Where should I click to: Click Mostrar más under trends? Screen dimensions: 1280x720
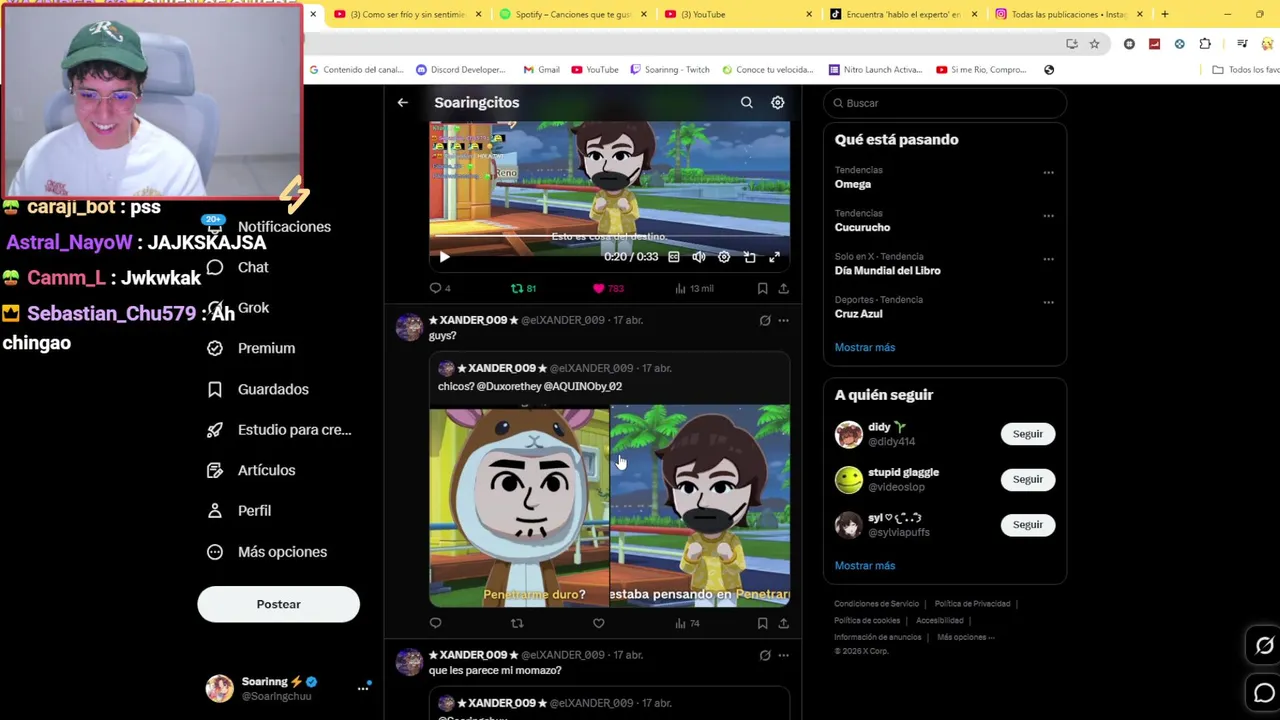(865, 347)
